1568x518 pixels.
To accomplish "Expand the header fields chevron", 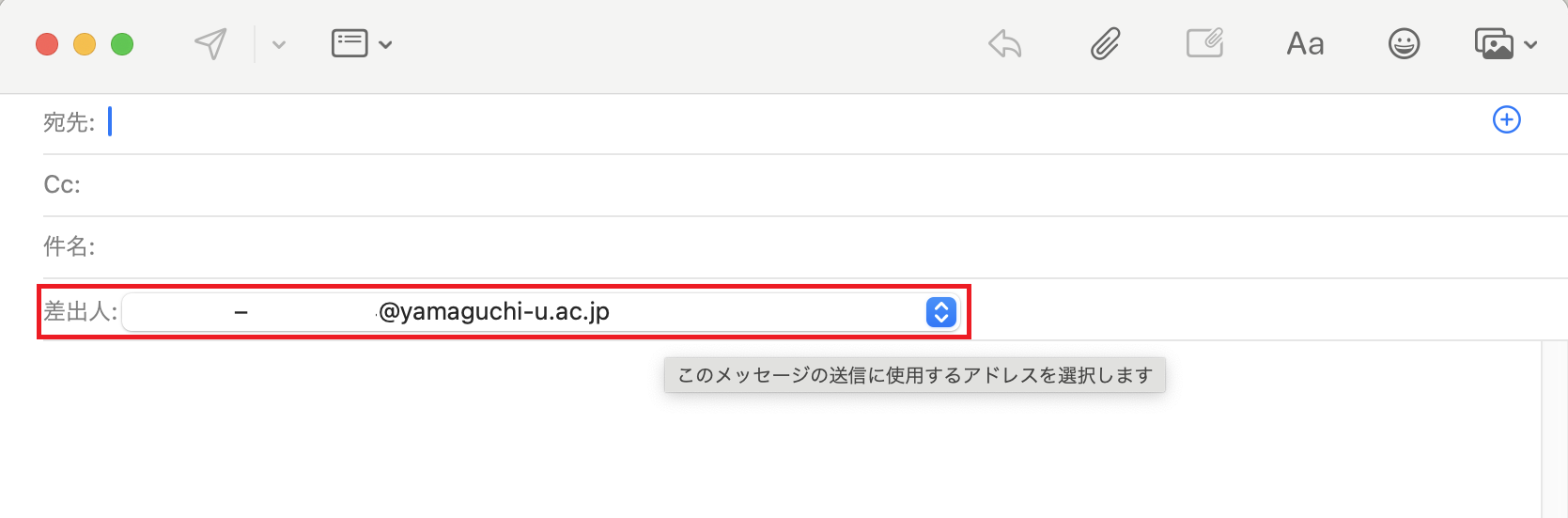I will [385, 44].
